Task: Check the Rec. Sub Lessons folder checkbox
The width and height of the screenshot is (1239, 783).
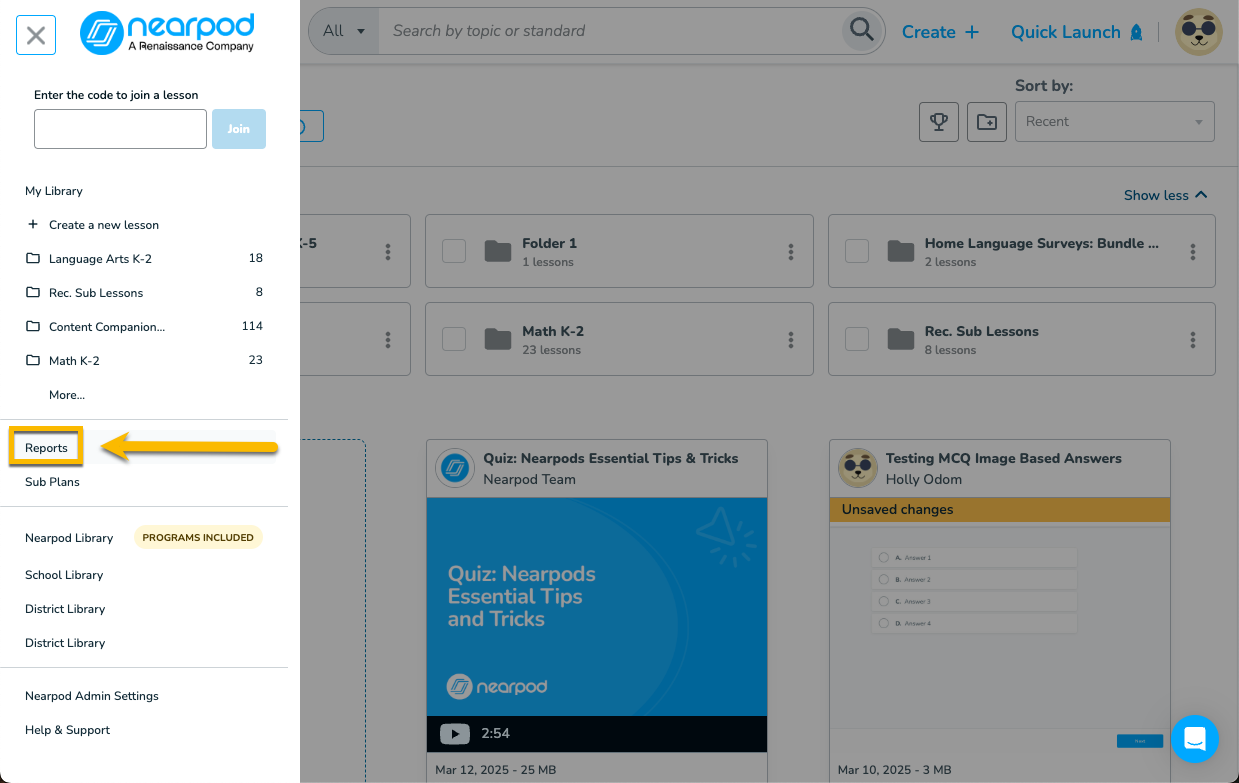Action: click(857, 339)
